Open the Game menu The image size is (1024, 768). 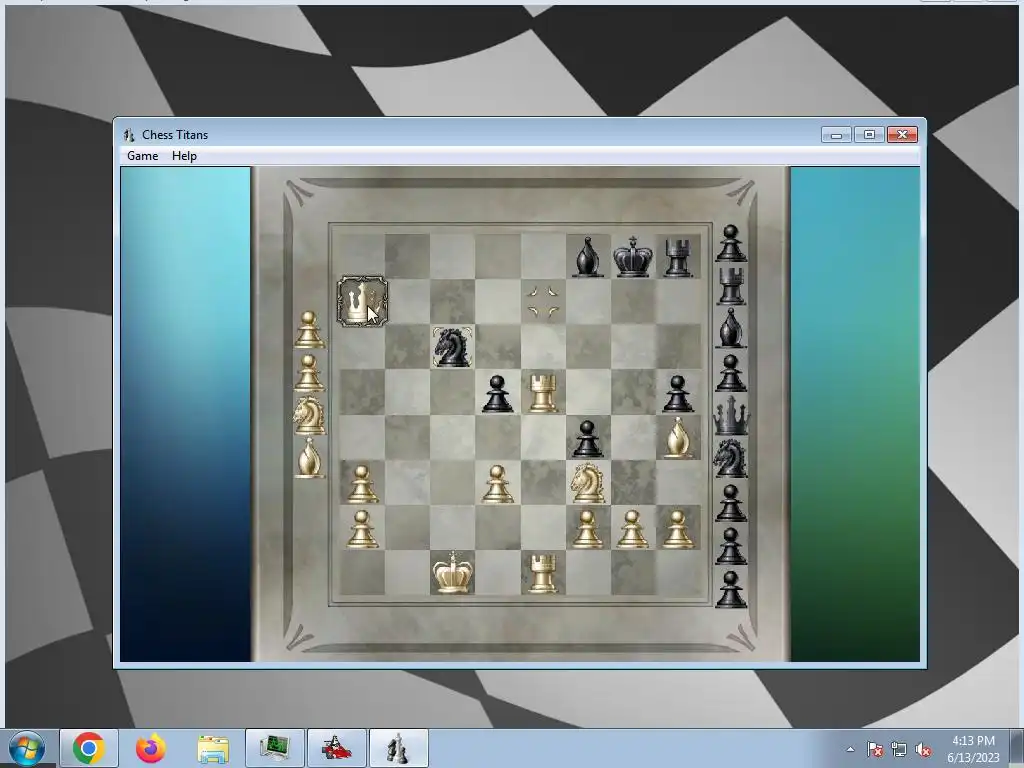[142, 155]
